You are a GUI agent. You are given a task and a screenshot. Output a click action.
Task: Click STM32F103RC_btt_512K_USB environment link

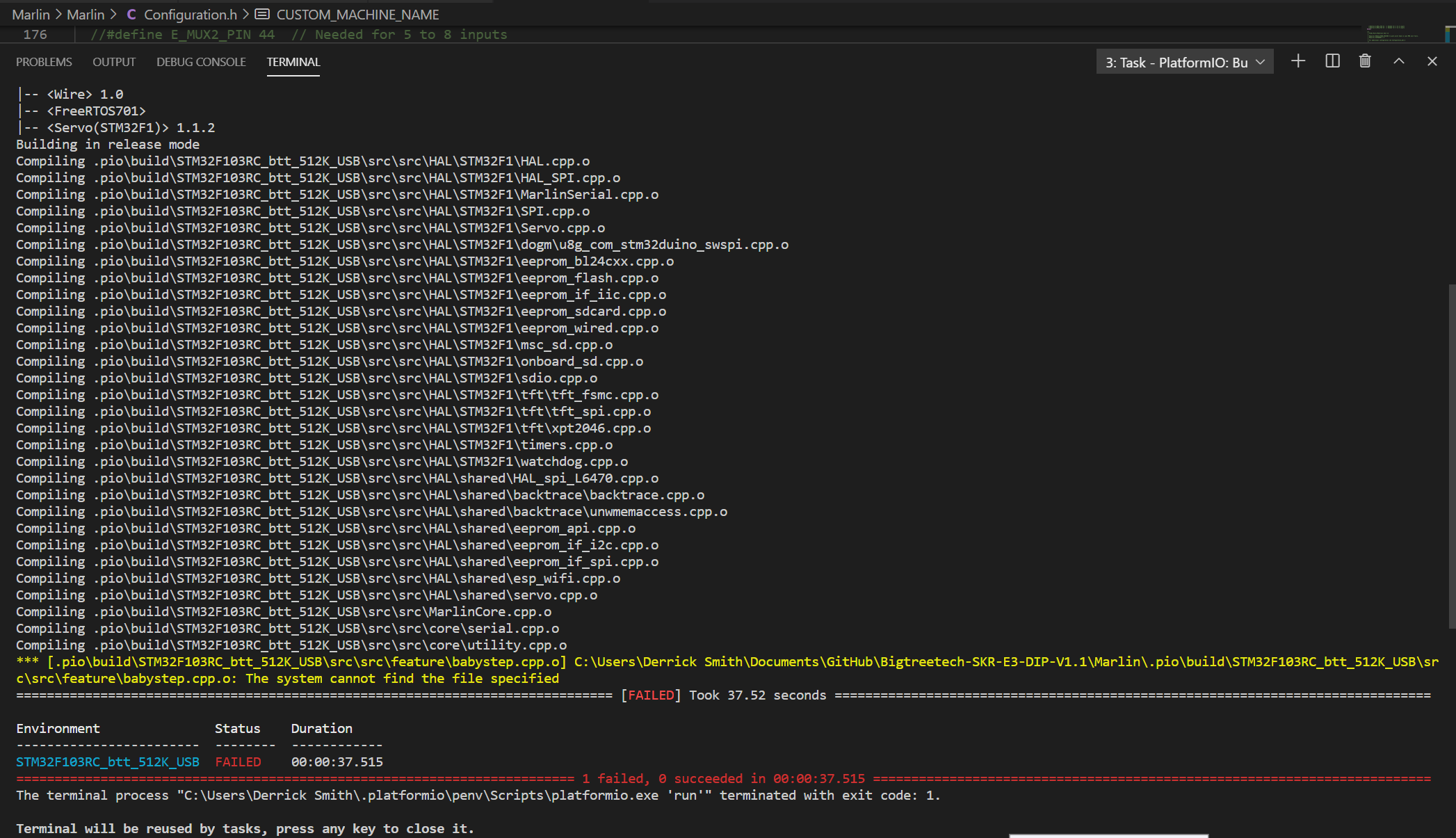(108, 762)
